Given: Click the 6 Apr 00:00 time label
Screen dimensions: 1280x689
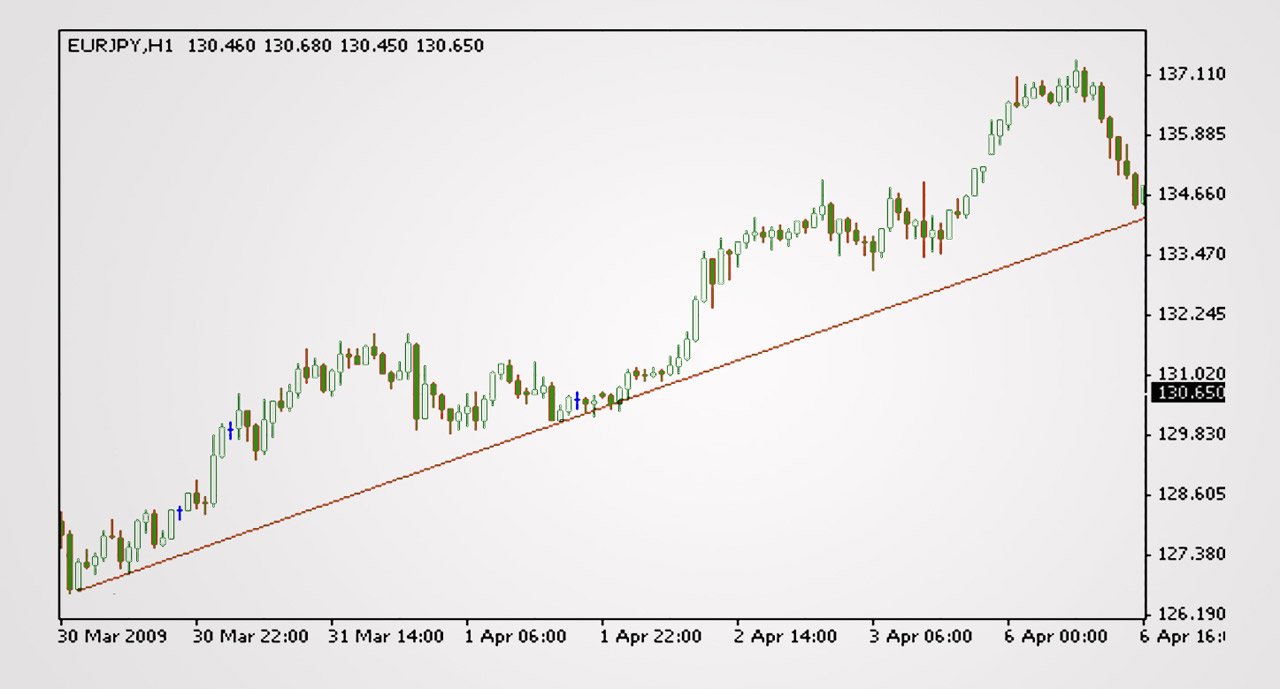Looking at the screenshot, I should [x=1056, y=636].
